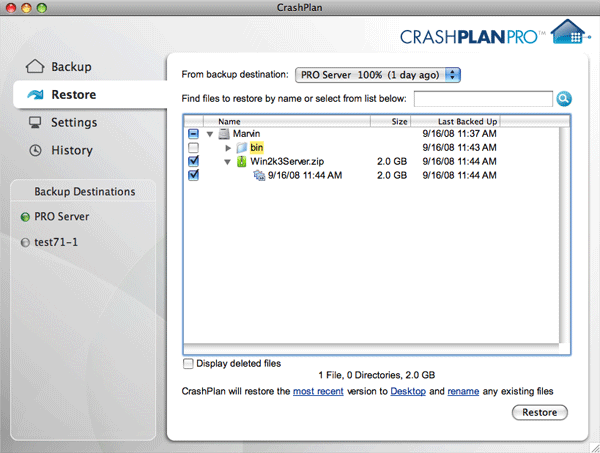The width and height of the screenshot is (600, 453).
Task: Click the yellow minimize window button
Action: pos(26,8)
